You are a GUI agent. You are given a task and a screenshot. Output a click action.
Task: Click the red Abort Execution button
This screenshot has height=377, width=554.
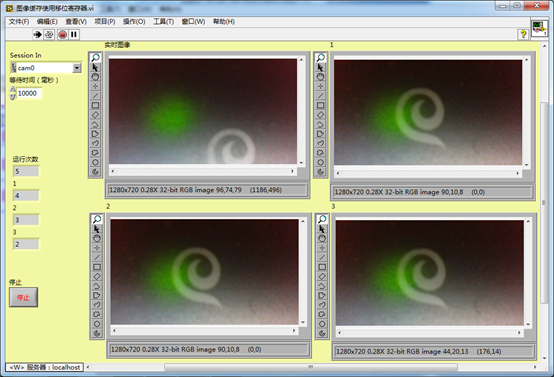(x=62, y=34)
